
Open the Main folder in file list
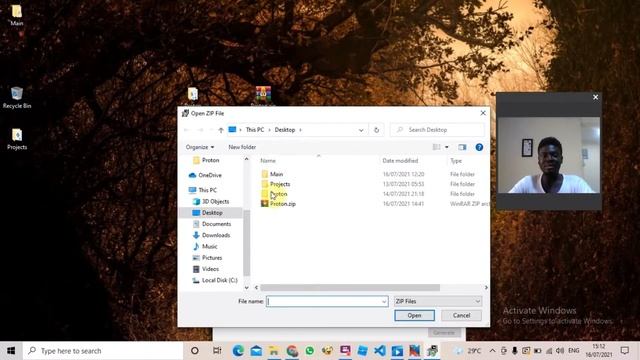pos(276,174)
